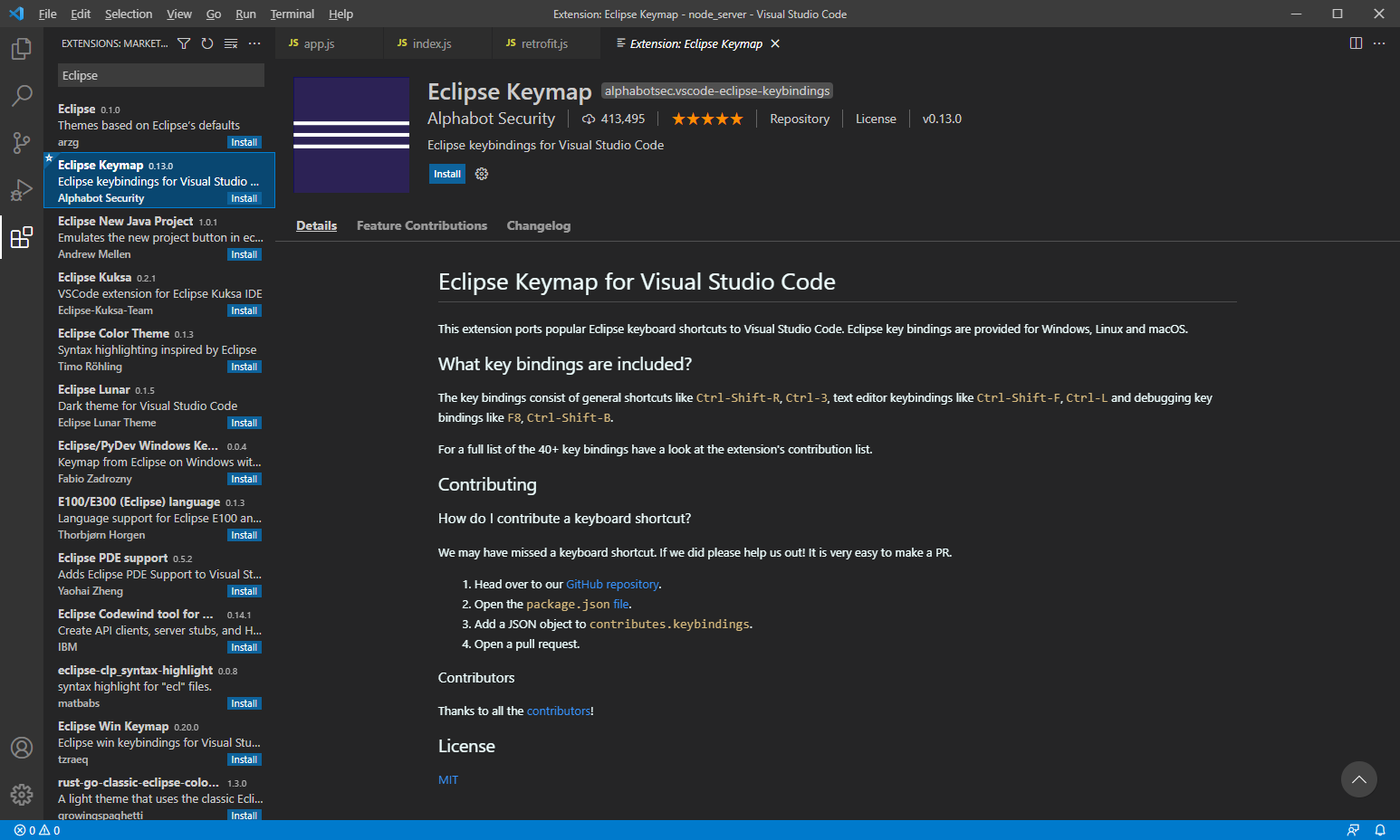Select the Feature Contributions tab

click(422, 225)
